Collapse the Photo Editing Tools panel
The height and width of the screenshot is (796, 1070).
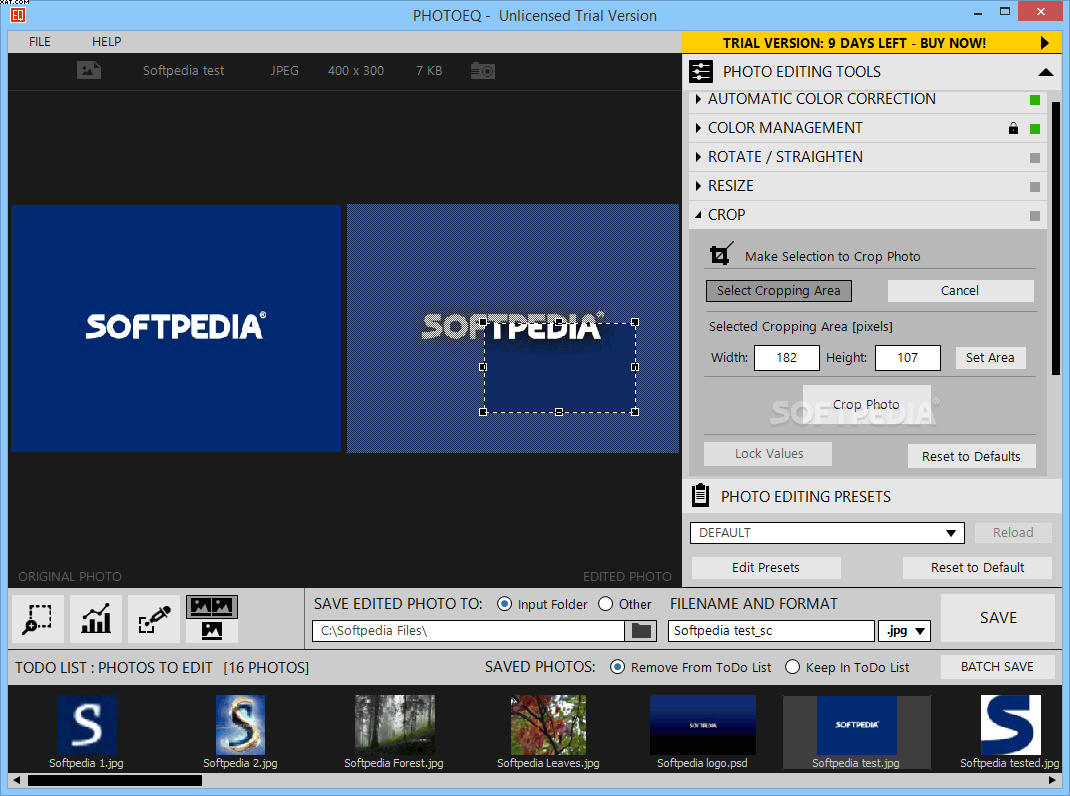pos(1045,72)
